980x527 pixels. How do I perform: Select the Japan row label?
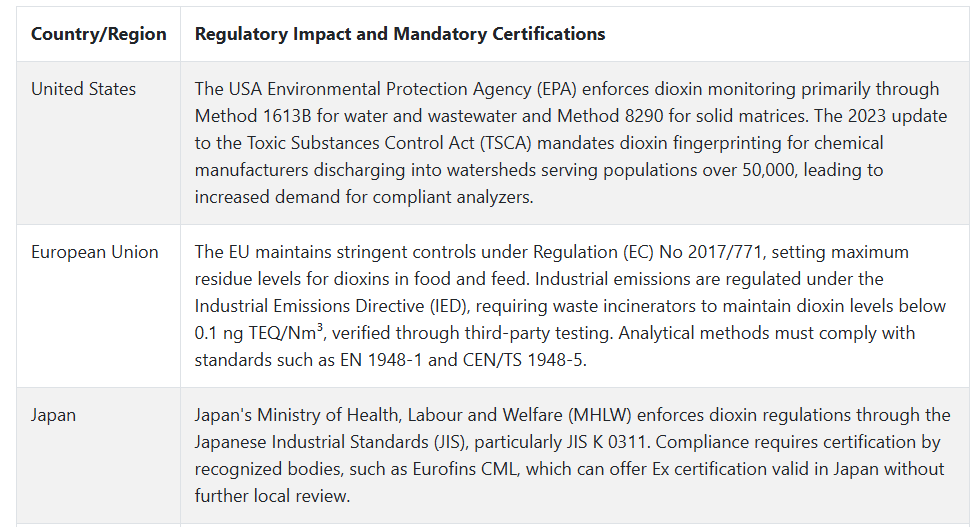[54, 415]
